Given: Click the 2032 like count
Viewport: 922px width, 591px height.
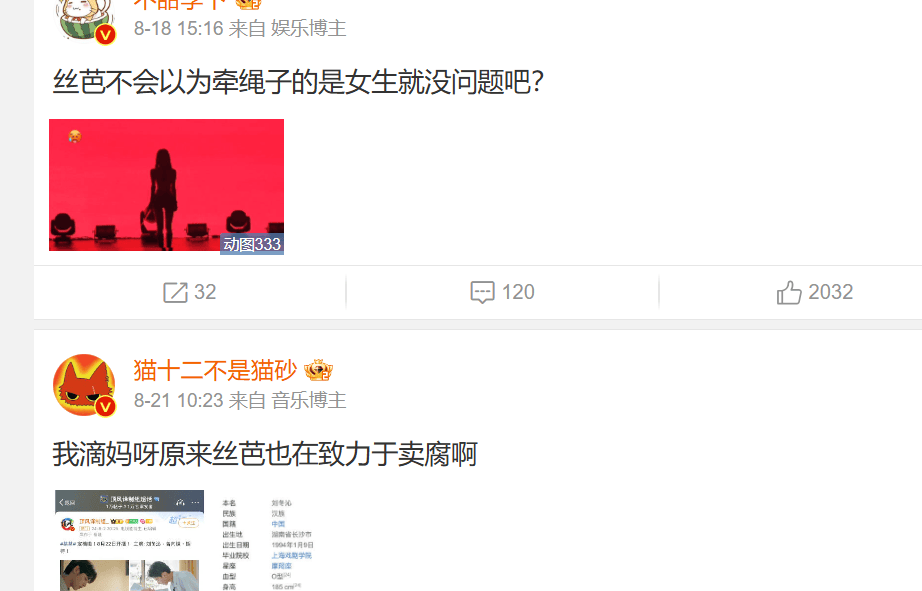Looking at the screenshot, I should 830,292.
